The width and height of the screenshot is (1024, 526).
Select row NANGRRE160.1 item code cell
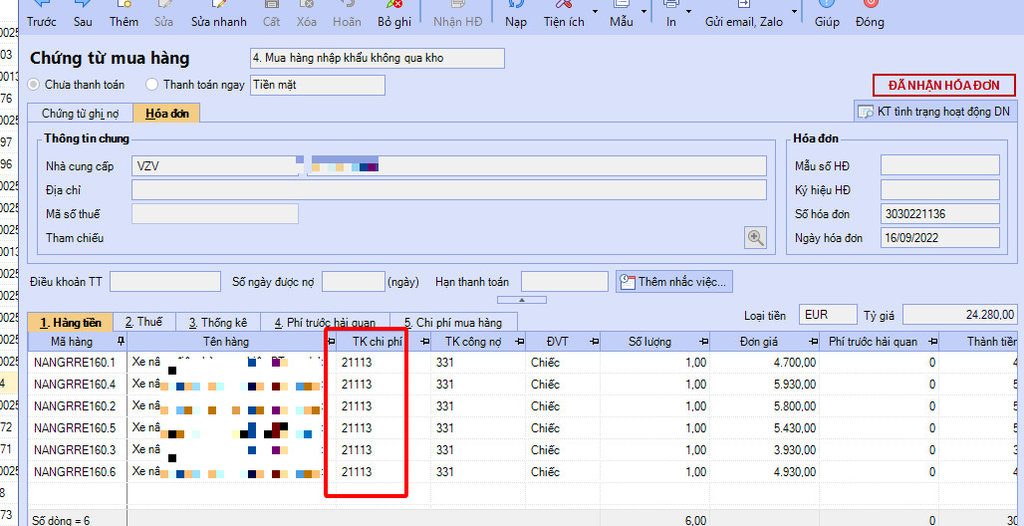[77, 363]
